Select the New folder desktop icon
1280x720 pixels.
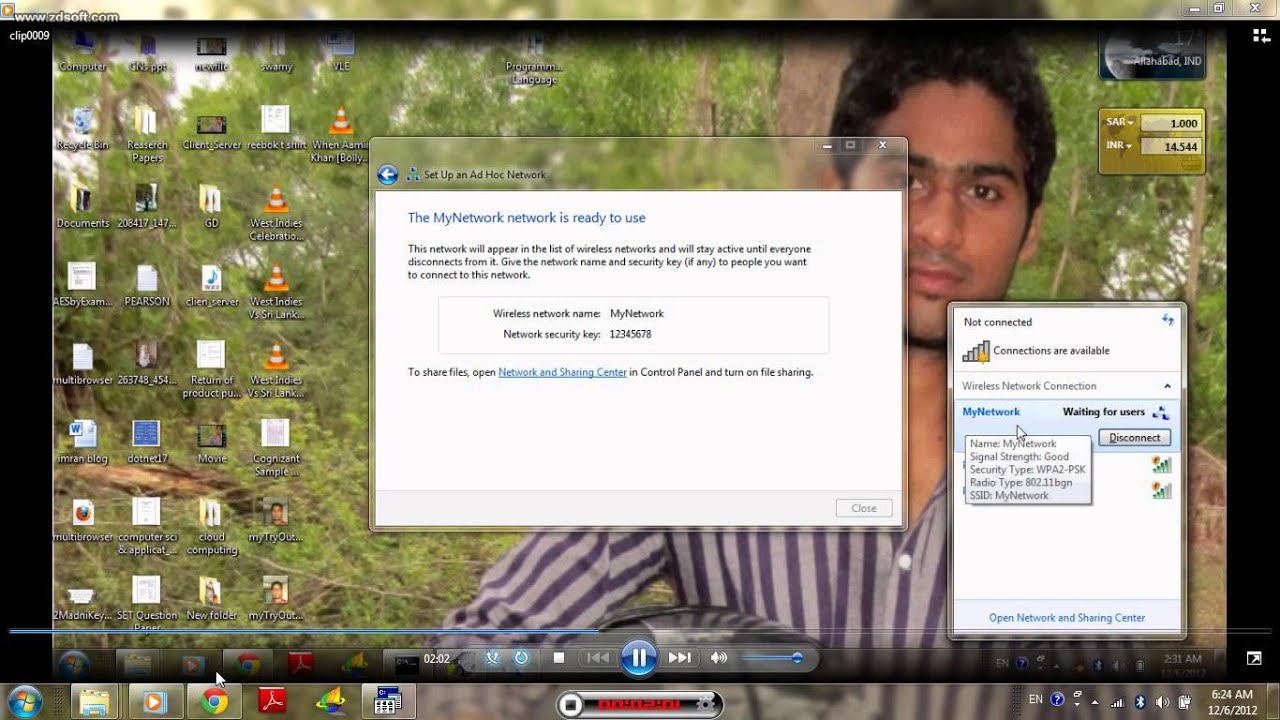[211, 598]
